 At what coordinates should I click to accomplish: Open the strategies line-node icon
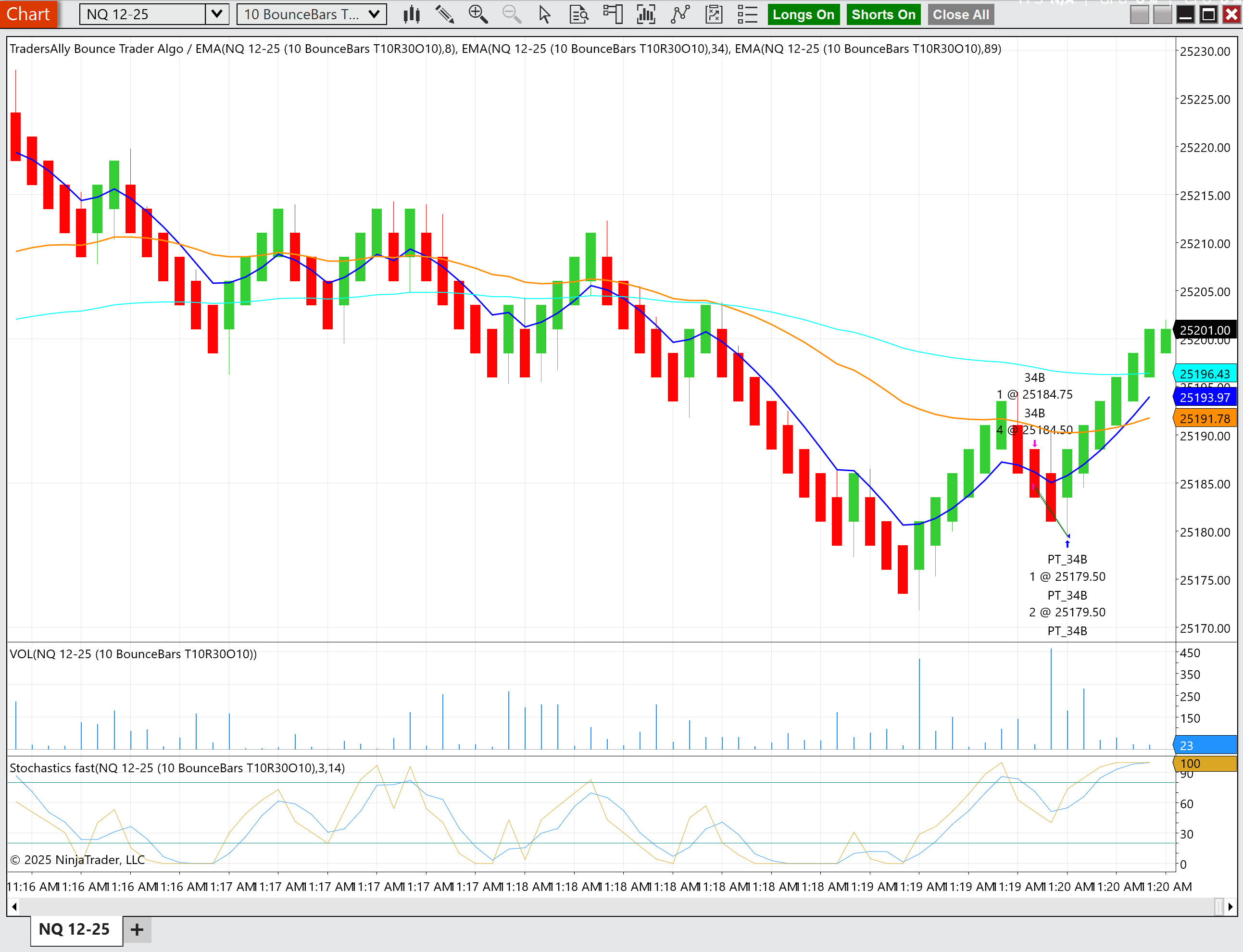click(x=679, y=15)
